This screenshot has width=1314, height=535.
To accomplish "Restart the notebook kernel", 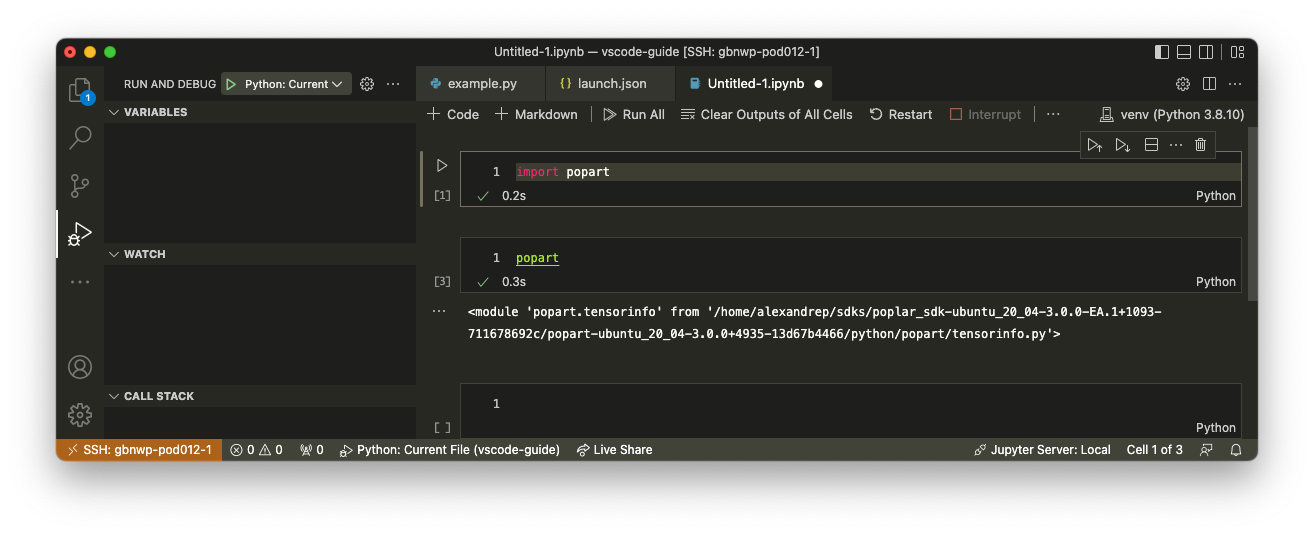I will [901, 114].
